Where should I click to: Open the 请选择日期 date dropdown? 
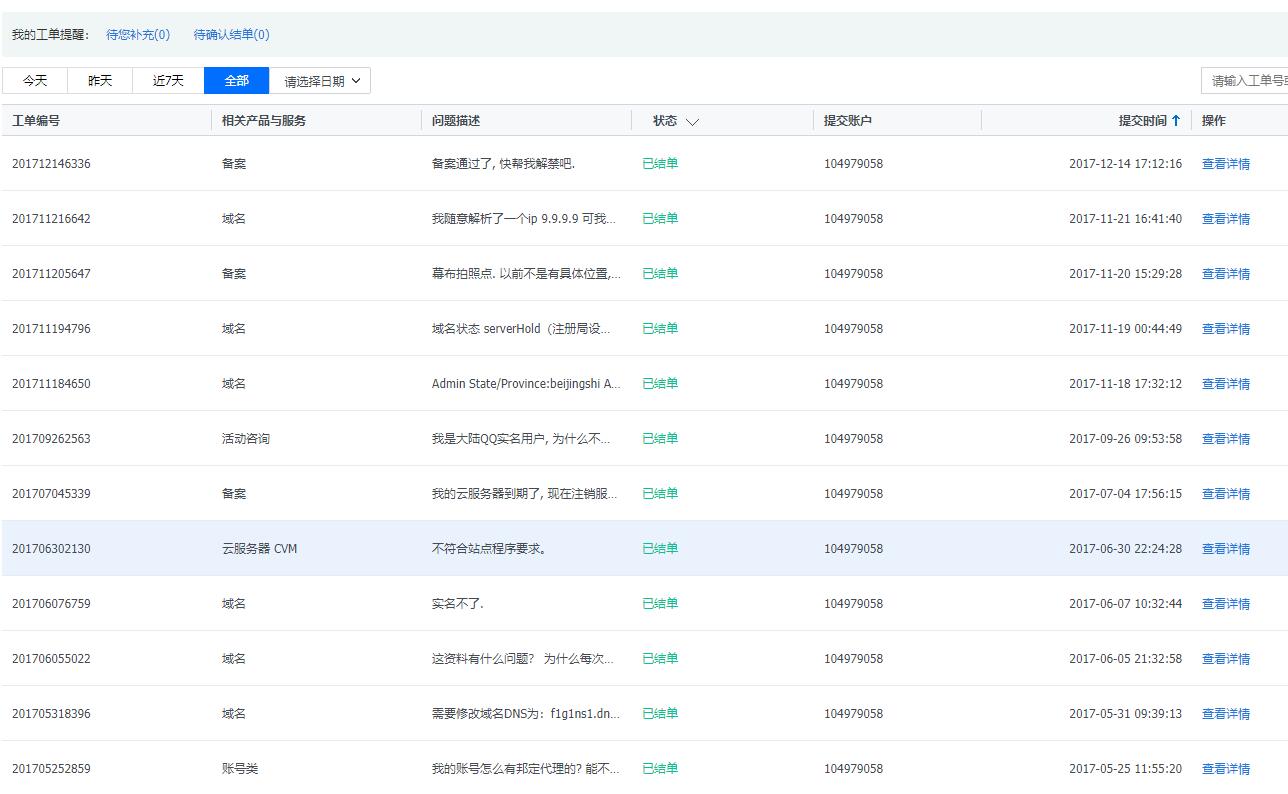(x=320, y=81)
